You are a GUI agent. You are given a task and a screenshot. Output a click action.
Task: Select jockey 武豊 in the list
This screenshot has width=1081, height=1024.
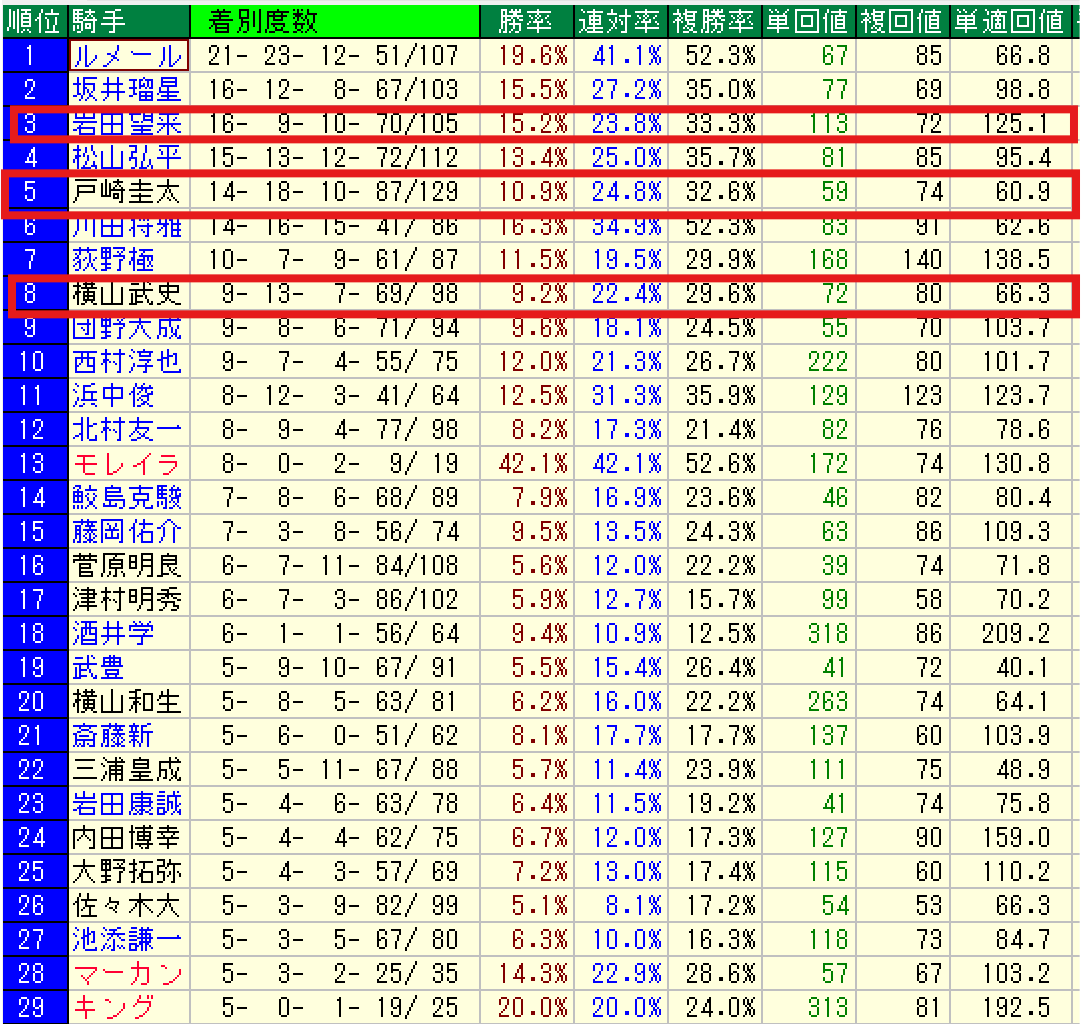pyautogui.click(x=99, y=667)
